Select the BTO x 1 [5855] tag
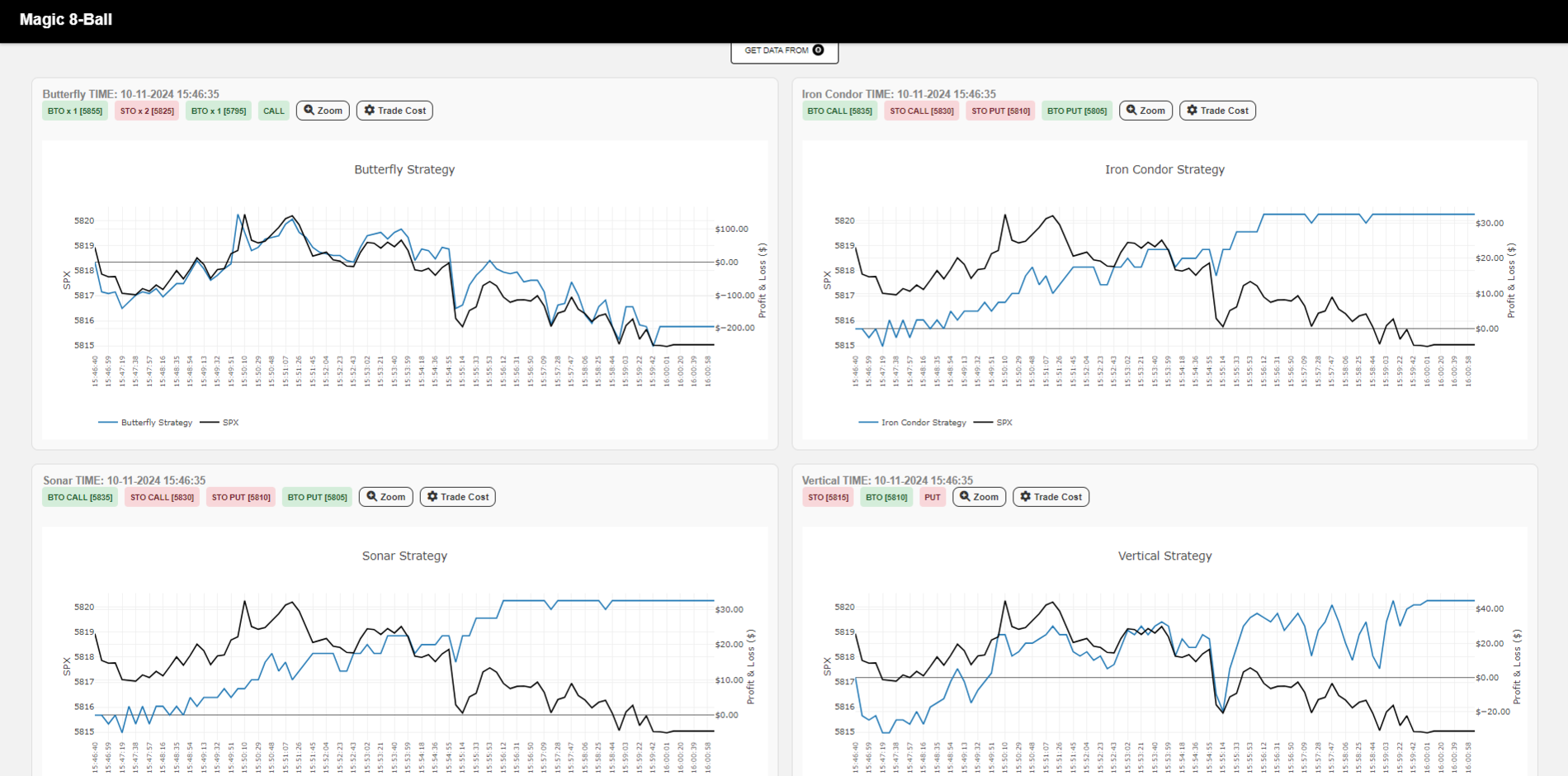The image size is (1568, 776). click(x=75, y=111)
